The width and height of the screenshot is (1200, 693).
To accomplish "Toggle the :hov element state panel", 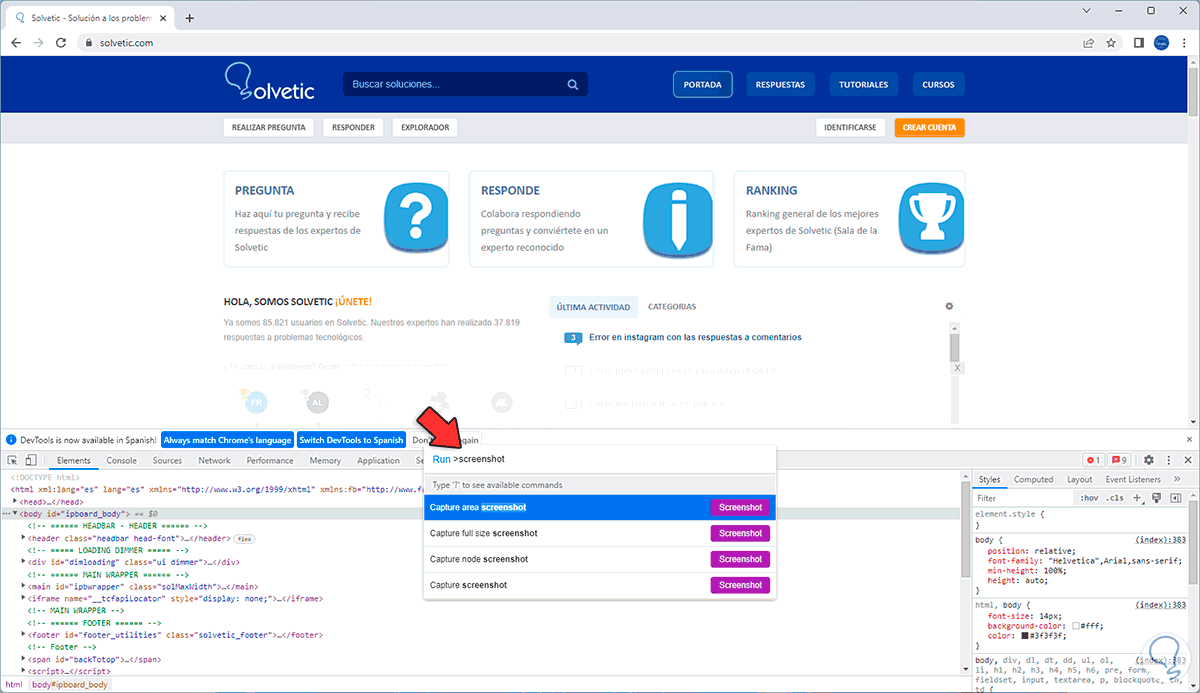I will tap(1089, 497).
